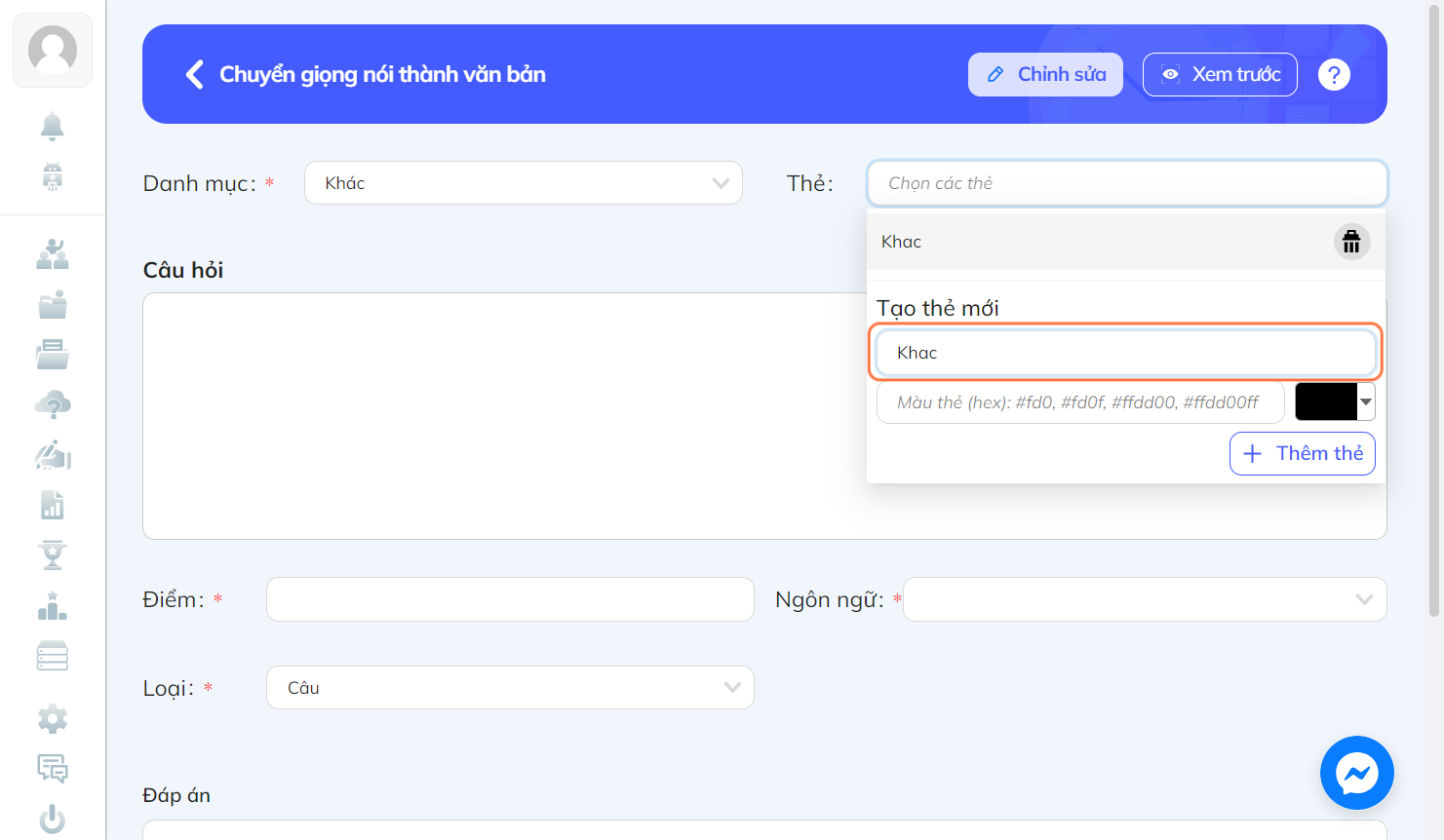Image resolution: width=1444 pixels, height=840 pixels.
Task: Open the tag color picker dropdown arrow
Action: pyautogui.click(x=1366, y=401)
